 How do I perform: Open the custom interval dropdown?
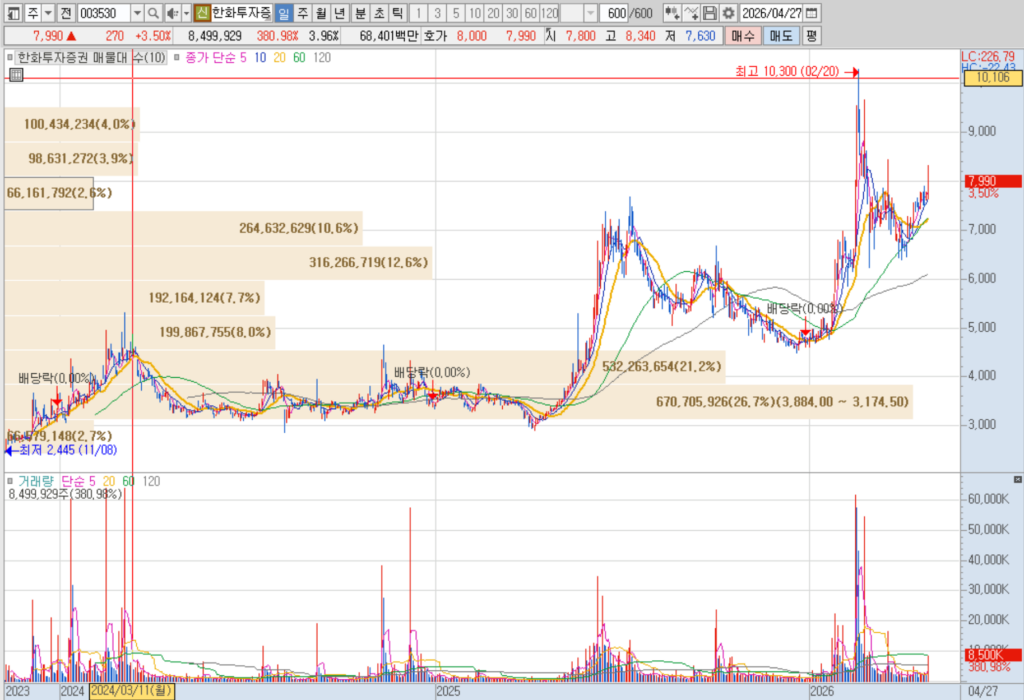(590, 13)
